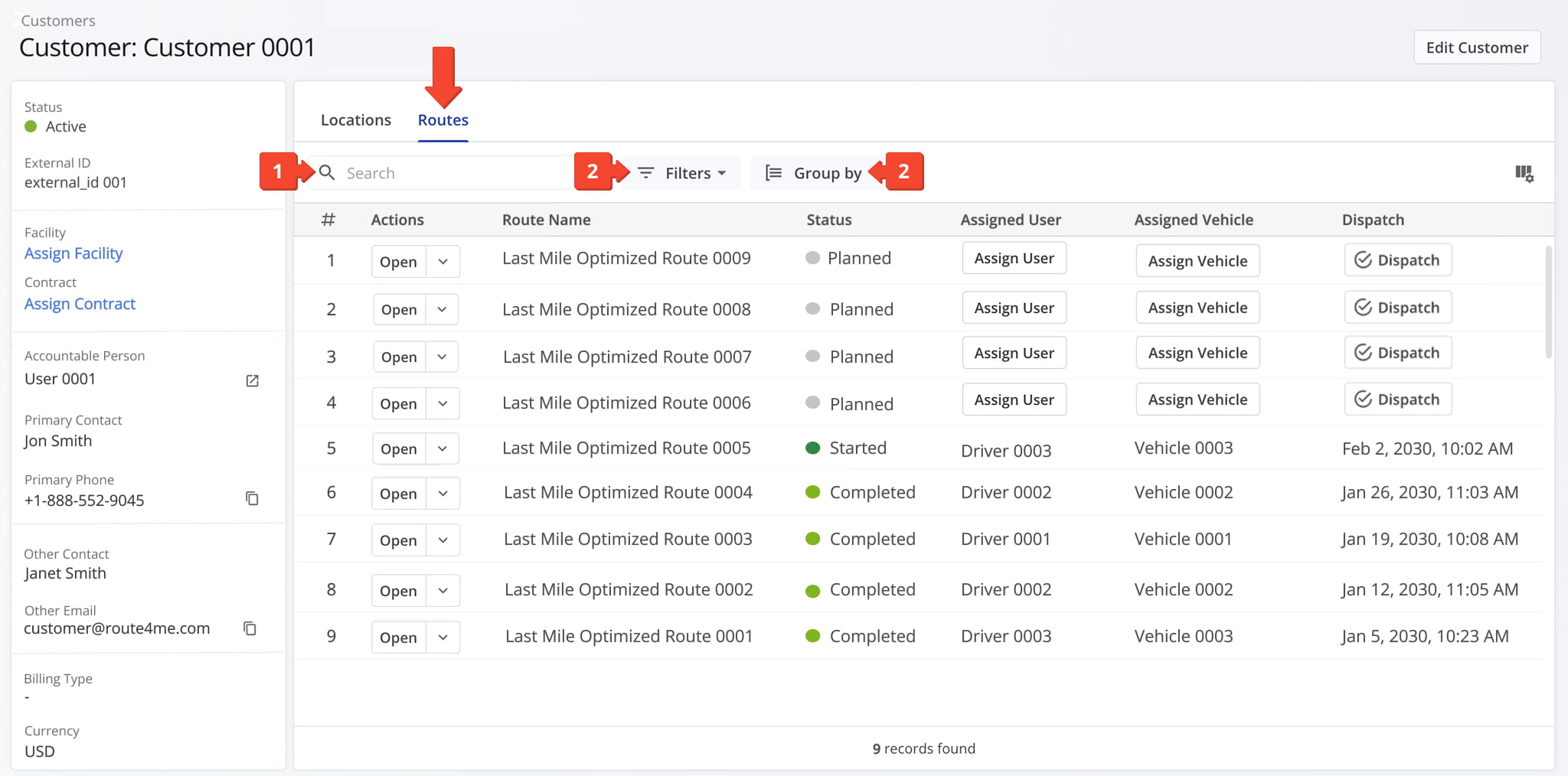Expand Open dropdown arrow for Route 0009
Viewport: 1568px width, 776px height.
[x=443, y=262]
